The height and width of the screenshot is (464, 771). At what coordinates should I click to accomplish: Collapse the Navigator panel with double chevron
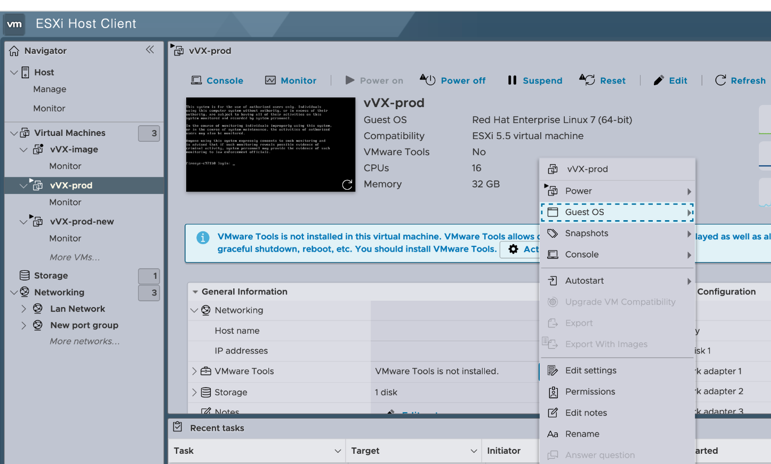coord(150,50)
